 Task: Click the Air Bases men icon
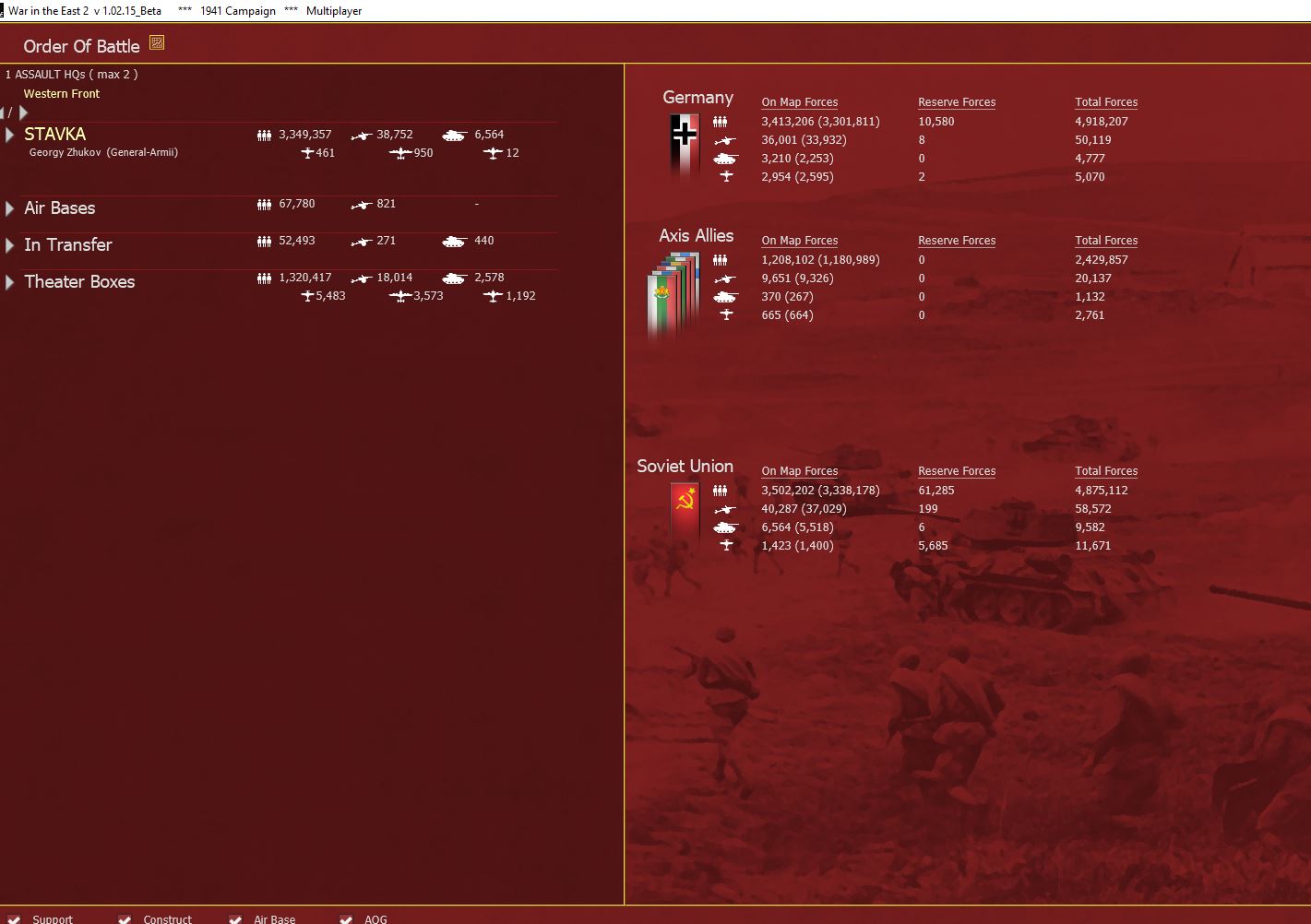pos(264,205)
